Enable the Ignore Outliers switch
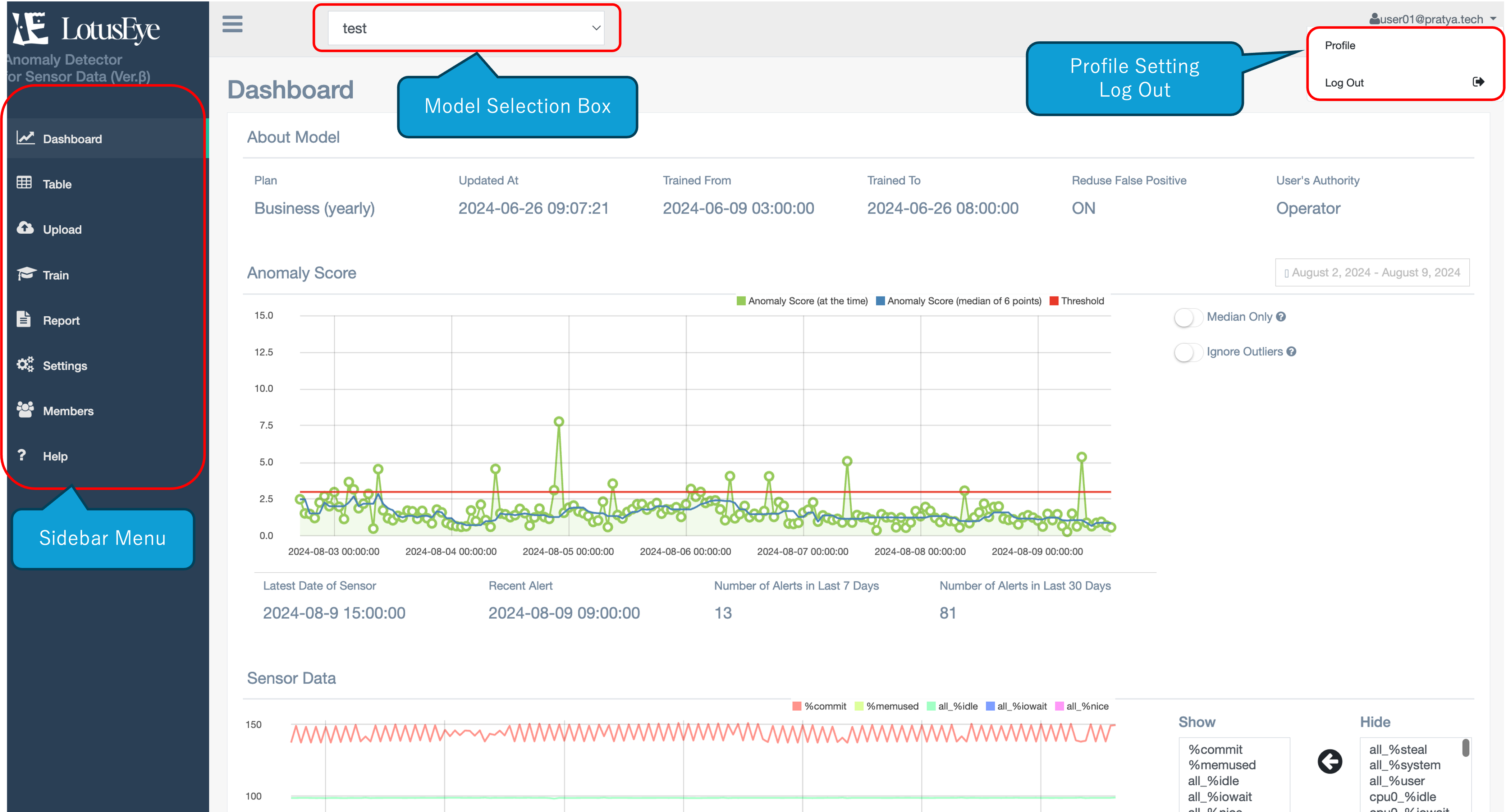 click(x=1188, y=352)
